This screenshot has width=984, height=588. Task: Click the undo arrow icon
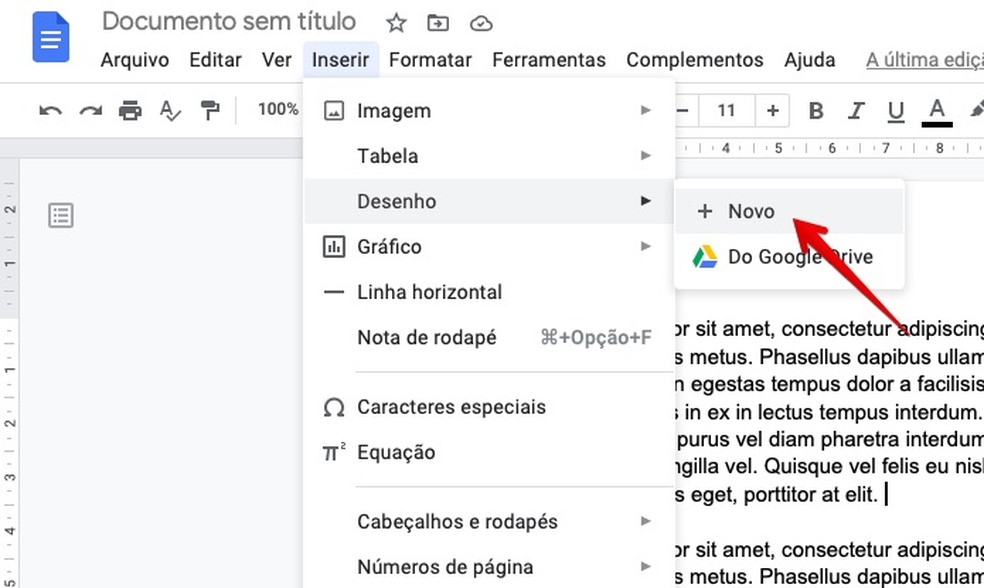pyautogui.click(x=50, y=110)
